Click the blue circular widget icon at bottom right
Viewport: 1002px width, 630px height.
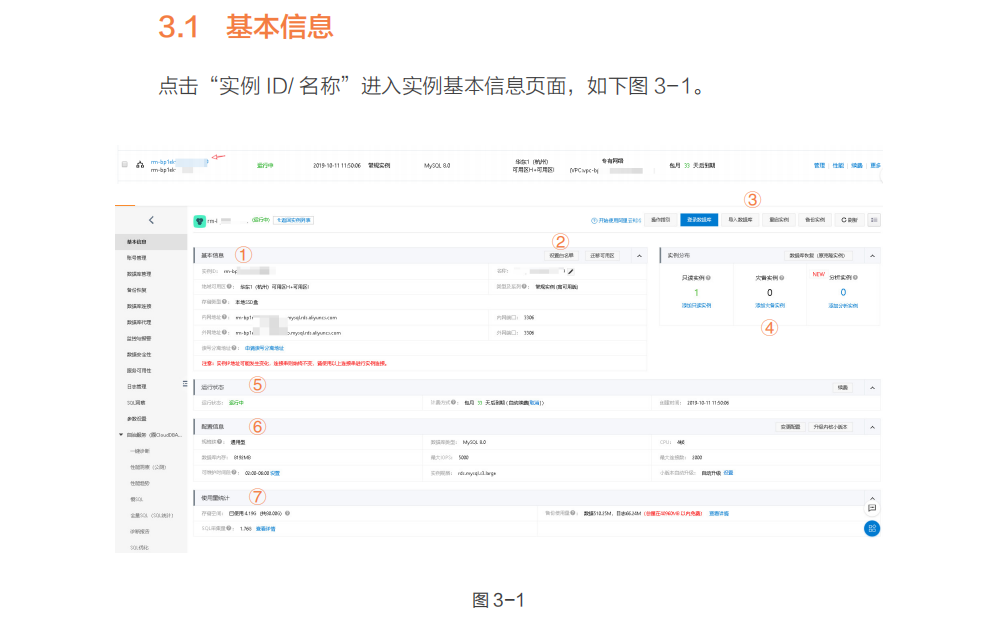point(872,528)
